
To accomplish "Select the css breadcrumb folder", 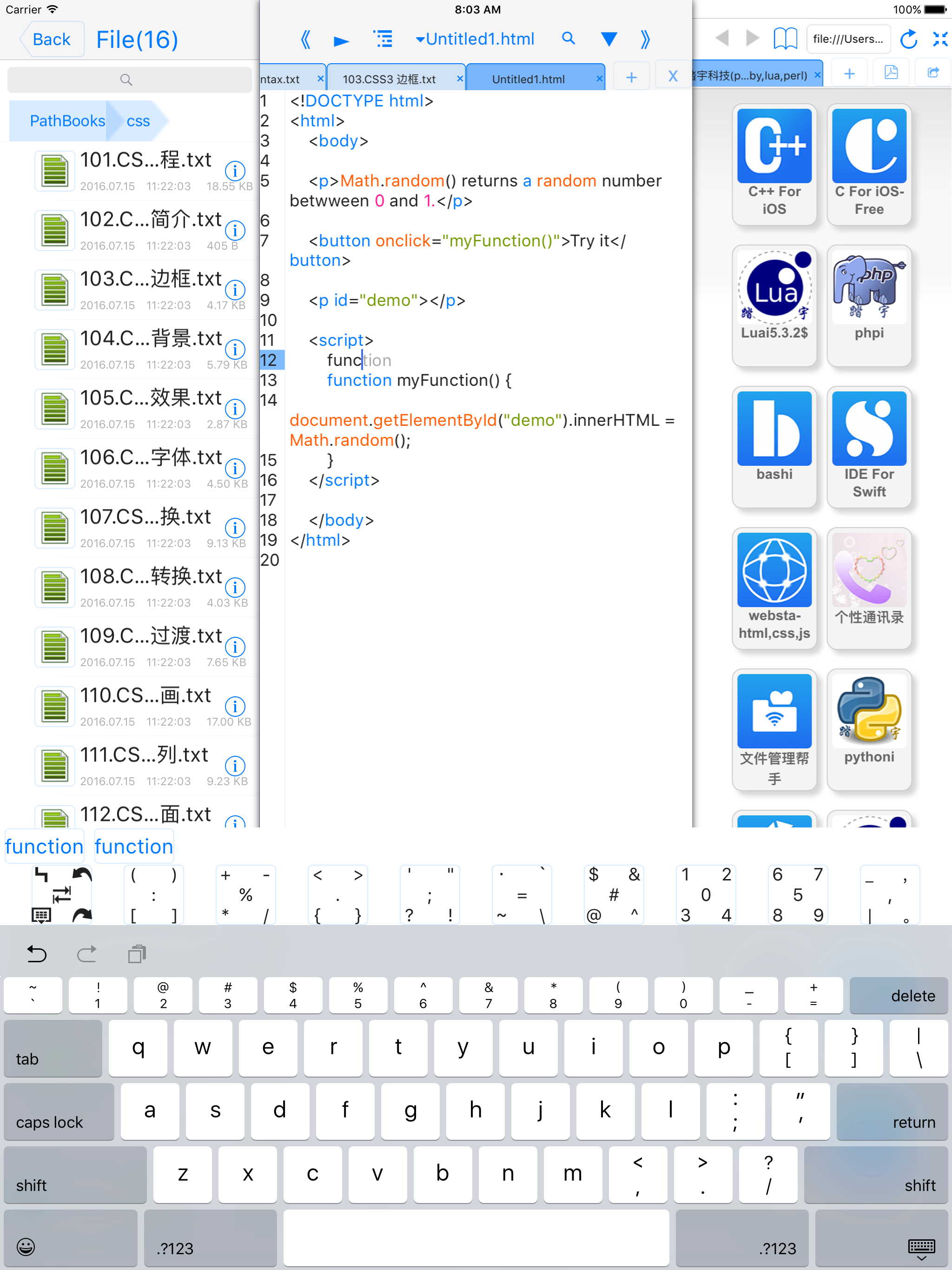I will tap(138, 121).
